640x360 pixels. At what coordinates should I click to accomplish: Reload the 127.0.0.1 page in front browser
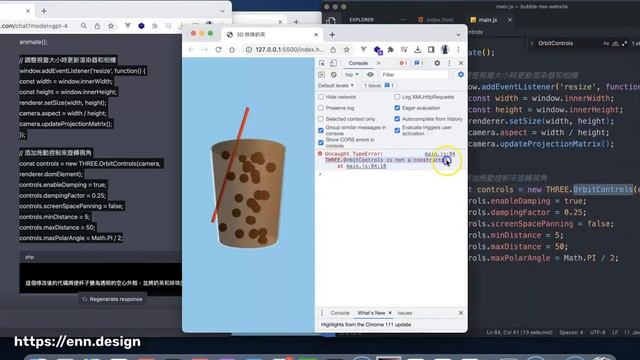click(x=218, y=50)
